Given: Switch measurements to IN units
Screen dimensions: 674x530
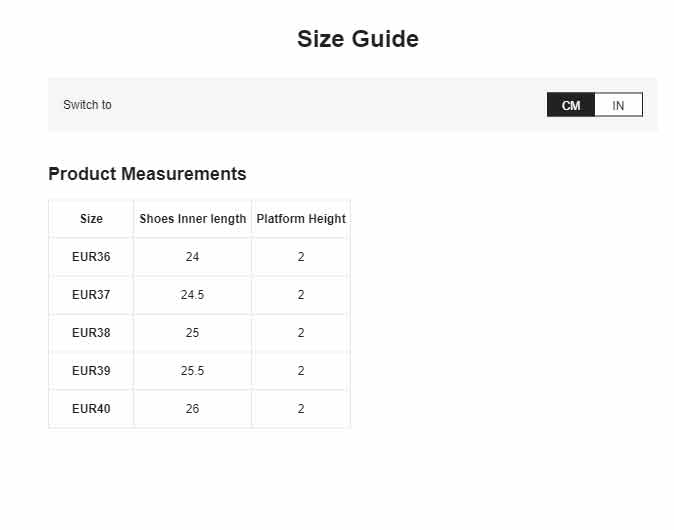Looking at the screenshot, I should (x=618, y=105).
